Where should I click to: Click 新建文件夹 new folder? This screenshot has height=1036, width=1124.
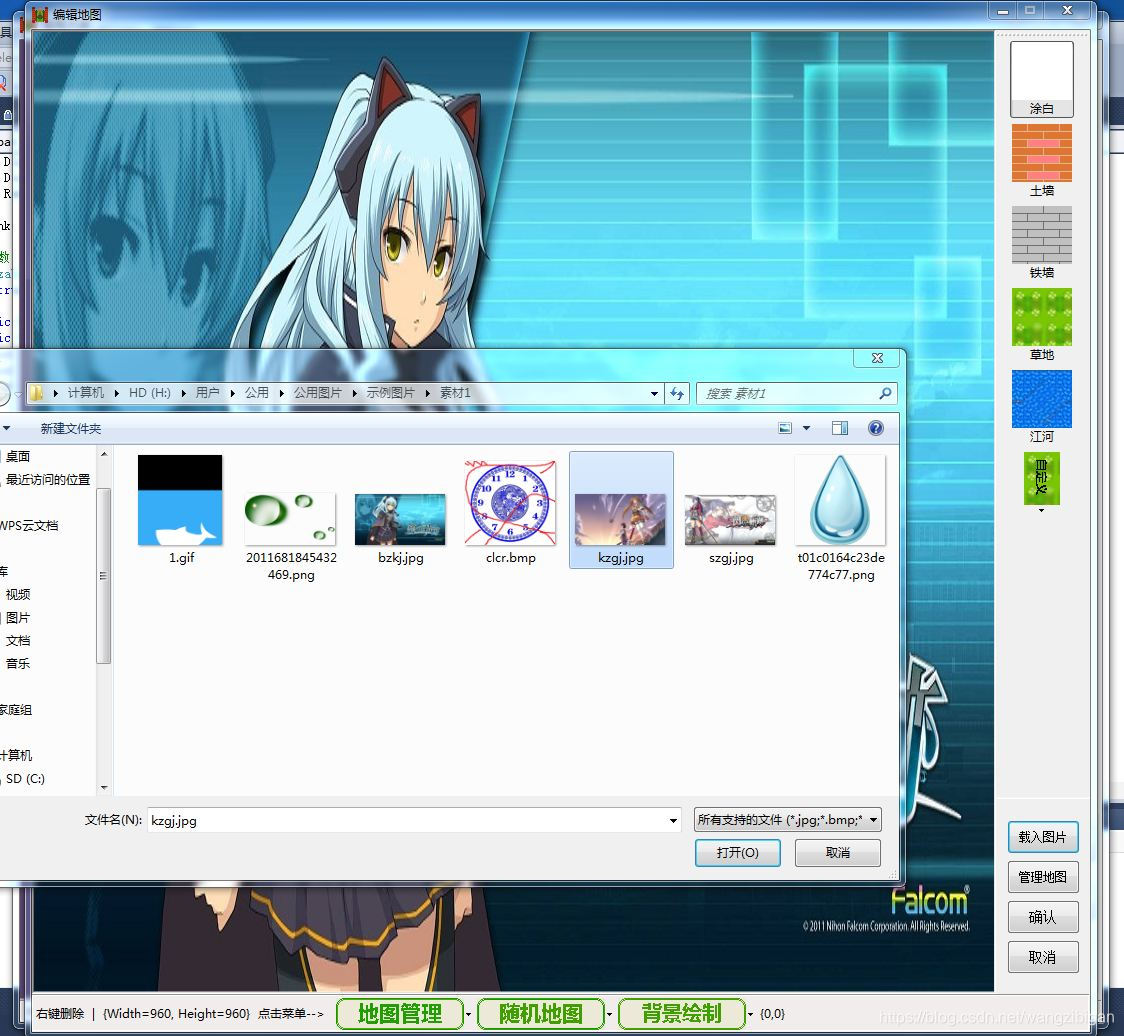[x=71, y=428]
